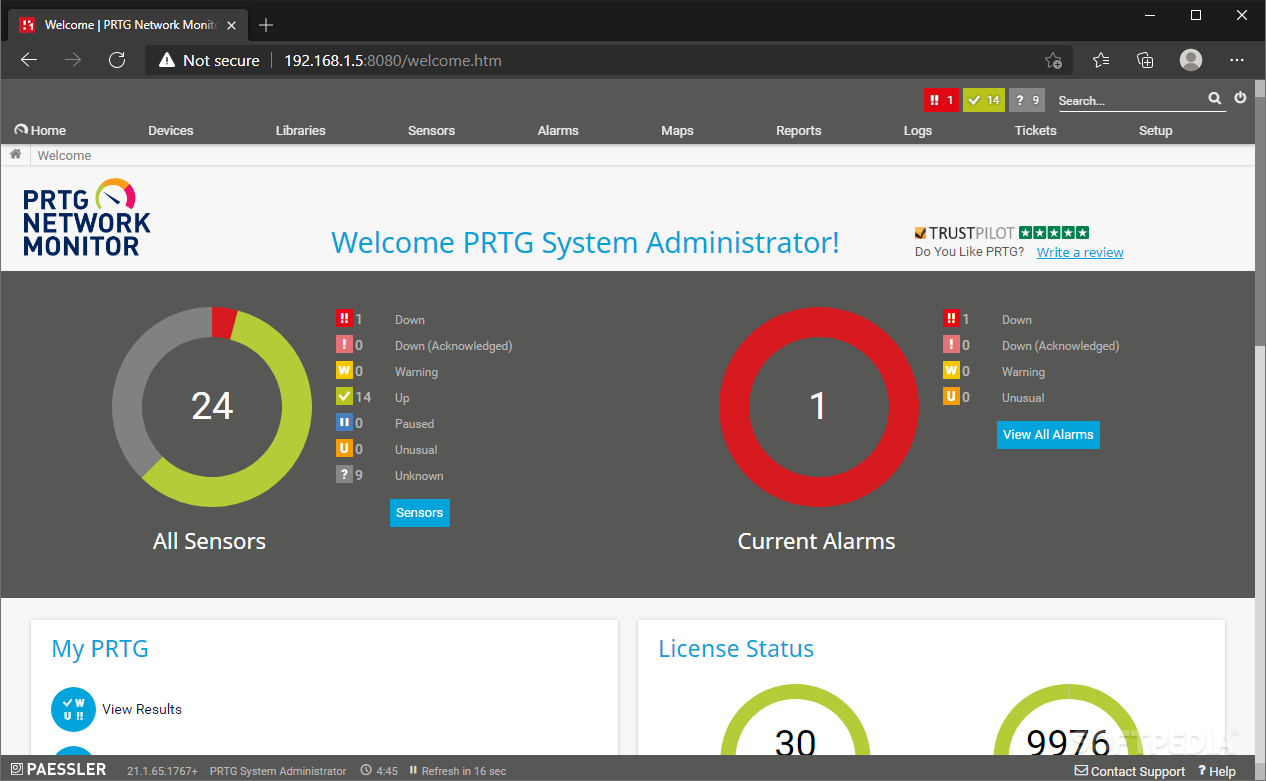Click the View Results round icon
Viewport: 1266px width, 781px height.
[x=73, y=709]
